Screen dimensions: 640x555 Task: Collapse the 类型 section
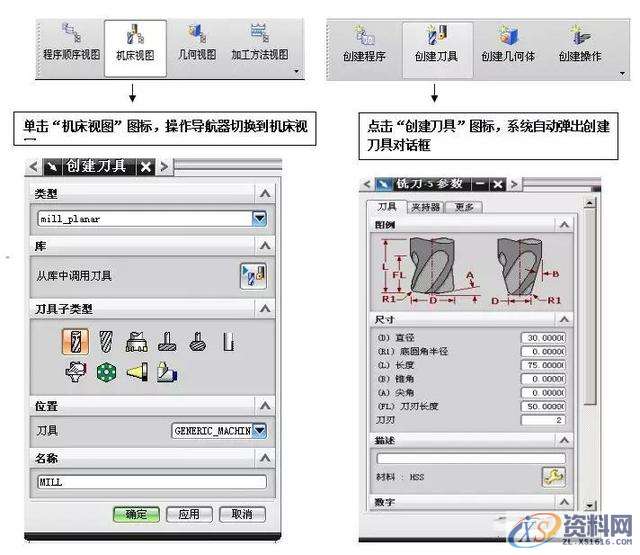click(x=265, y=193)
